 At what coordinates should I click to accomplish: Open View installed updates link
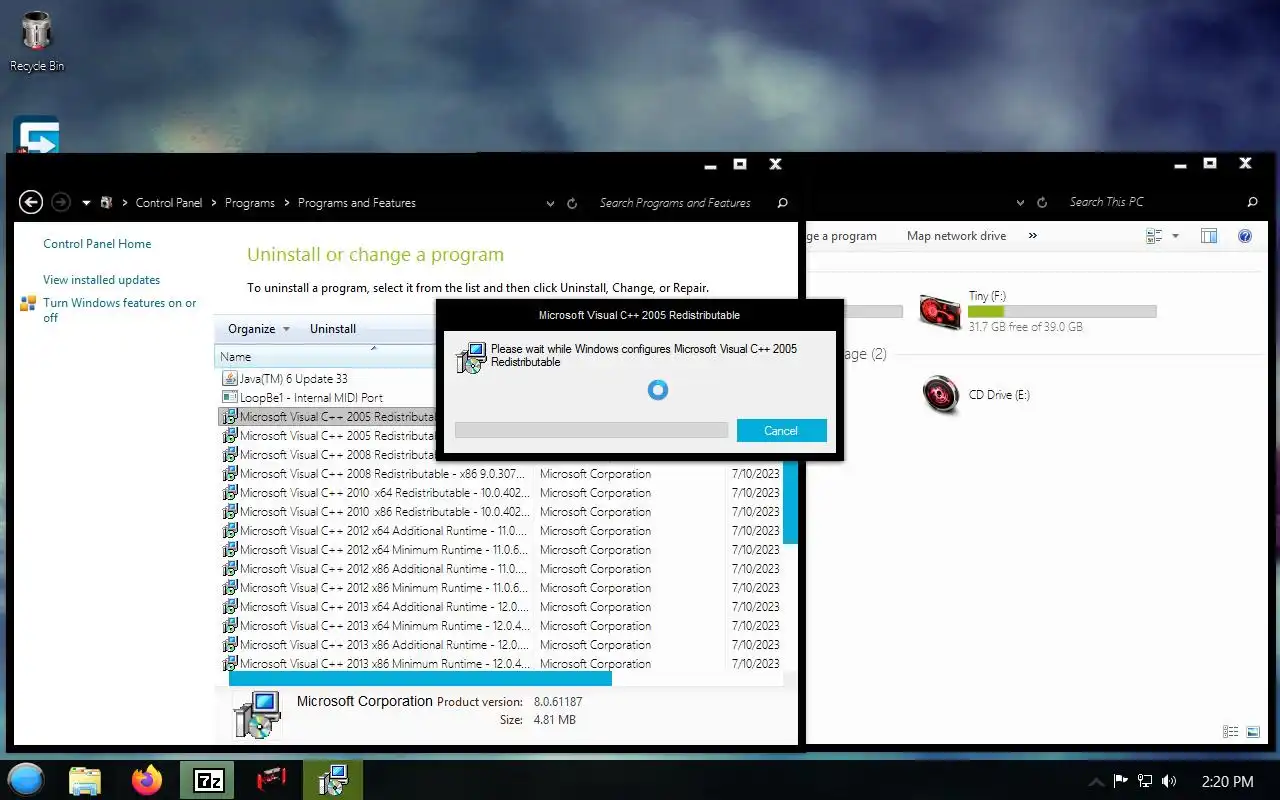(101, 280)
